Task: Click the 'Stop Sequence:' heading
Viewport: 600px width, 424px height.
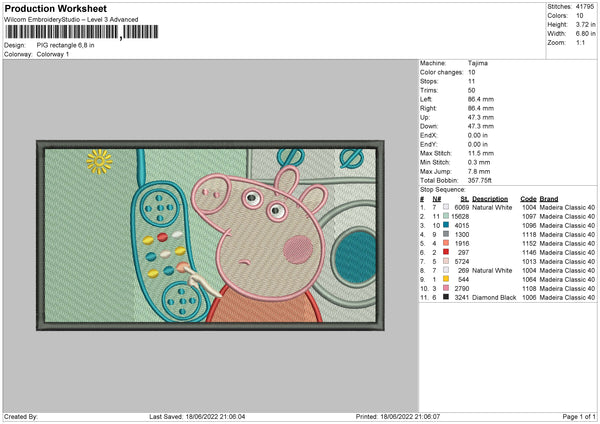Action: (x=442, y=189)
